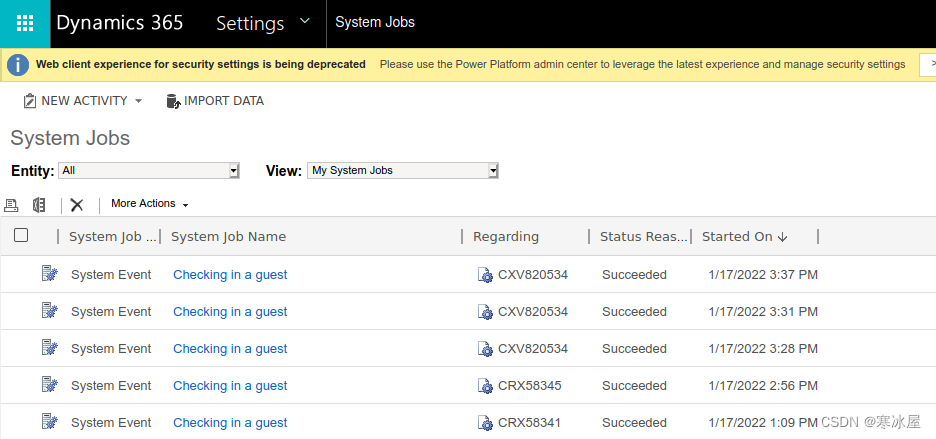Open Checking in a guest from 2:56 PM
The image size is (936, 439).
[x=230, y=386]
